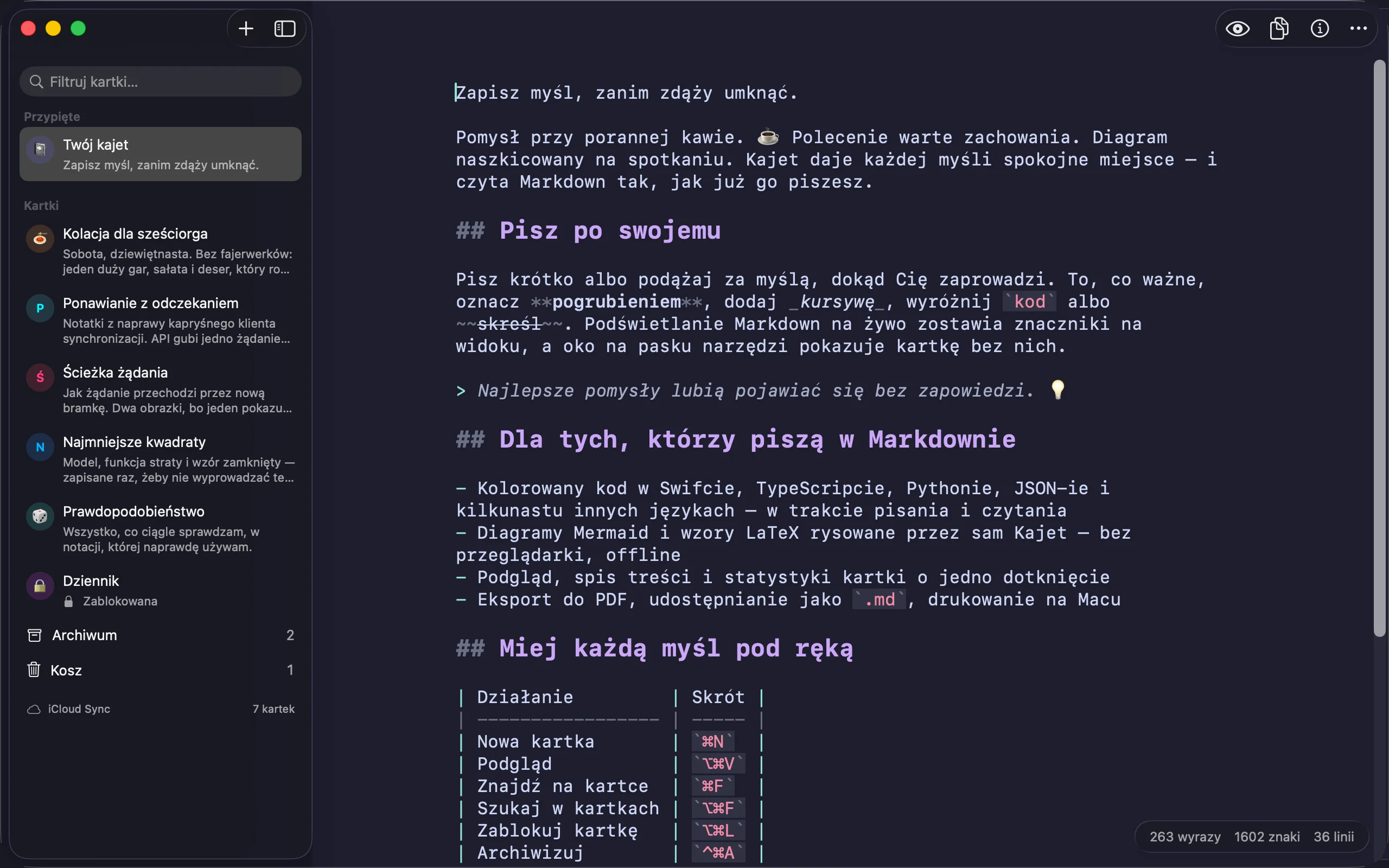The width and height of the screenshot is (1389, 868).
Task: Open the note info icon
Action: click(x=1320, y=29)
